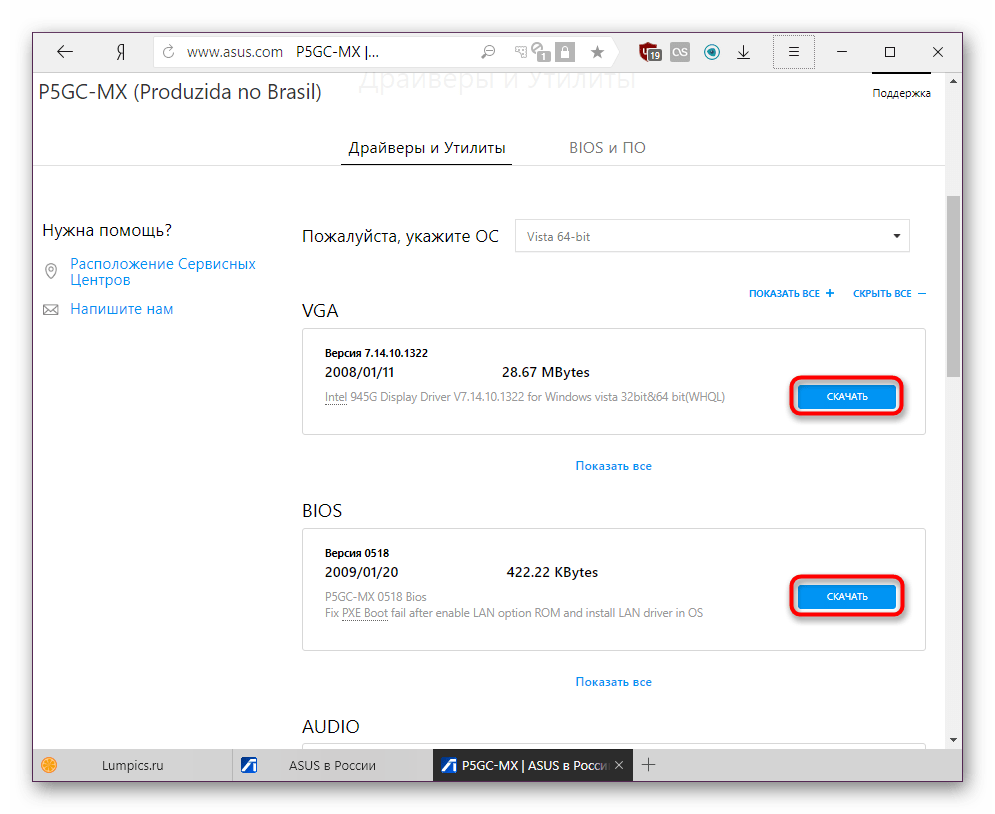This screenshot has height=814, width=995.
Task: Click the red shield extension icon
Action: click(650, 52)
